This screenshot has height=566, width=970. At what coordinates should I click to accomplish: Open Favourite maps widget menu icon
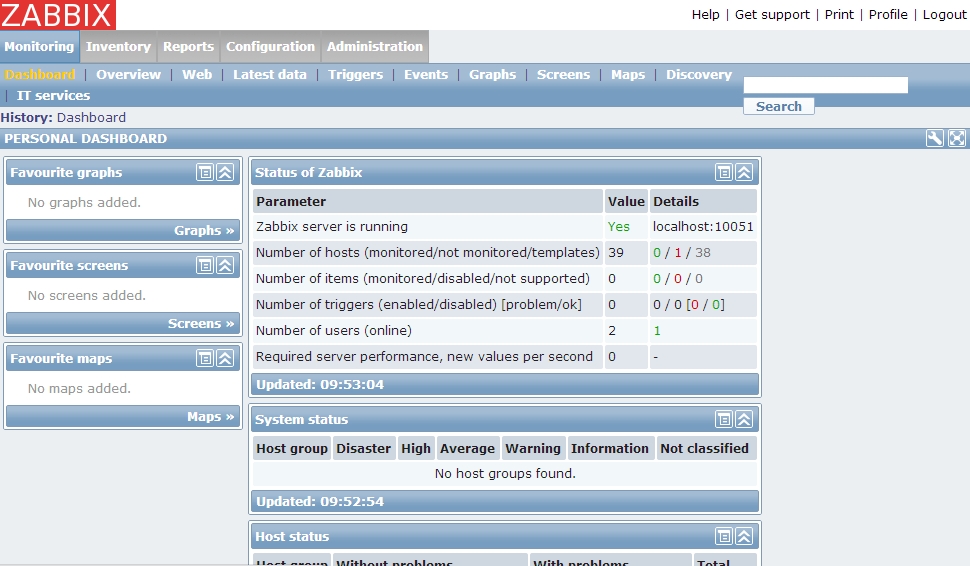point(205,358)
